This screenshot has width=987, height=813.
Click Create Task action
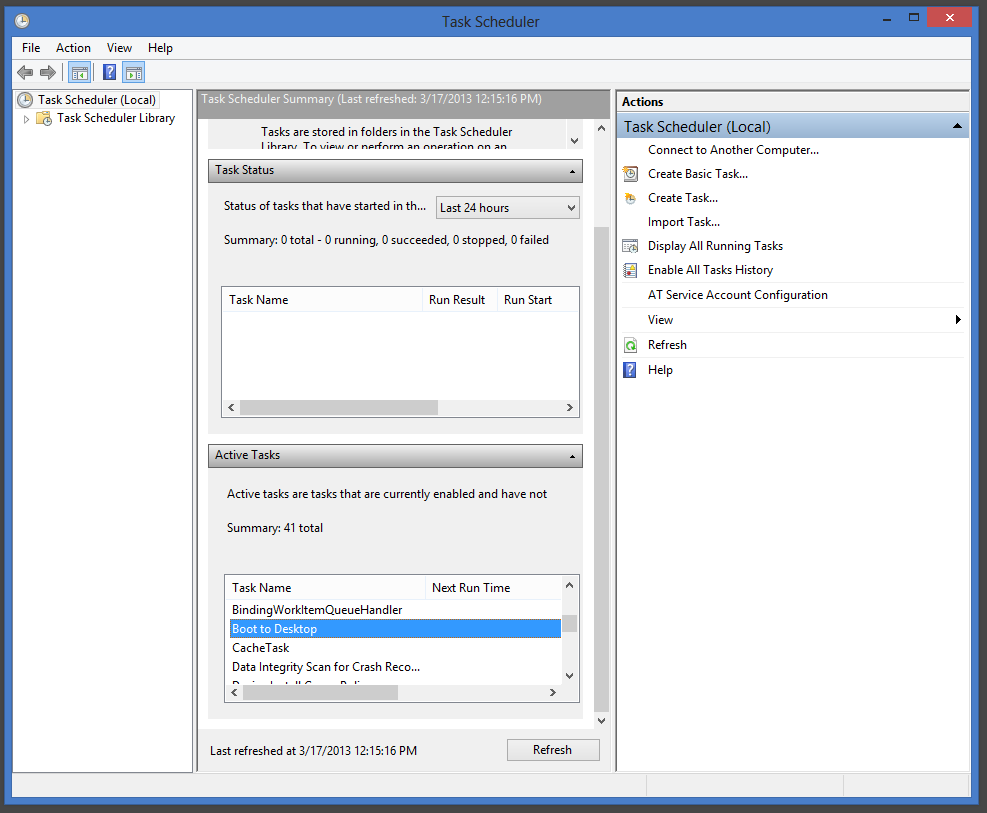(683, 198)
